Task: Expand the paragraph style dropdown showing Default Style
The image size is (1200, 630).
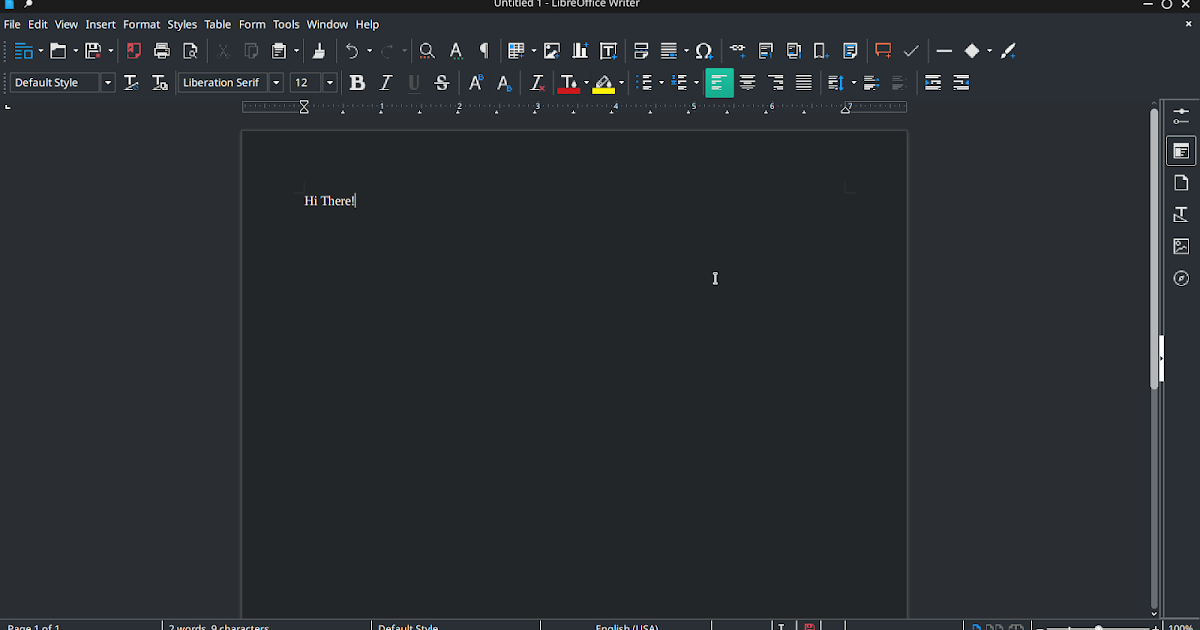Action: click(107, 83)
